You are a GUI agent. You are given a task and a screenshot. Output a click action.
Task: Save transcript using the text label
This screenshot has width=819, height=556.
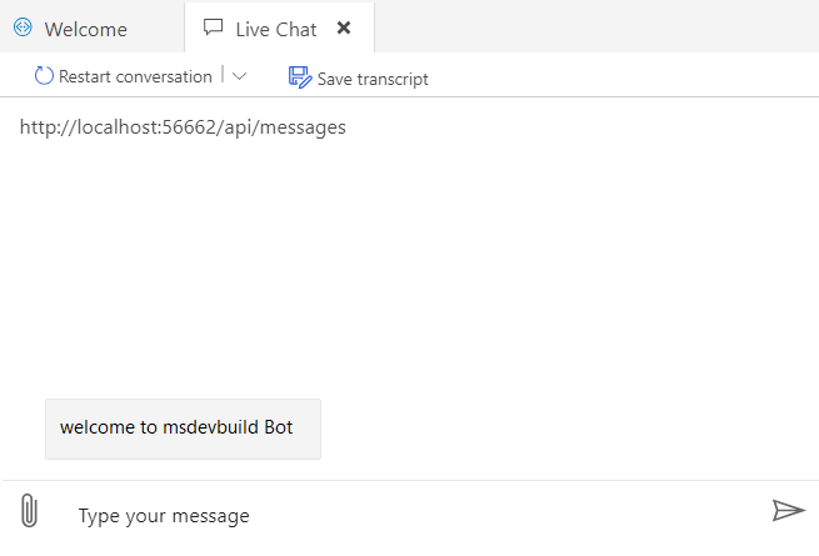pos(372,79)
